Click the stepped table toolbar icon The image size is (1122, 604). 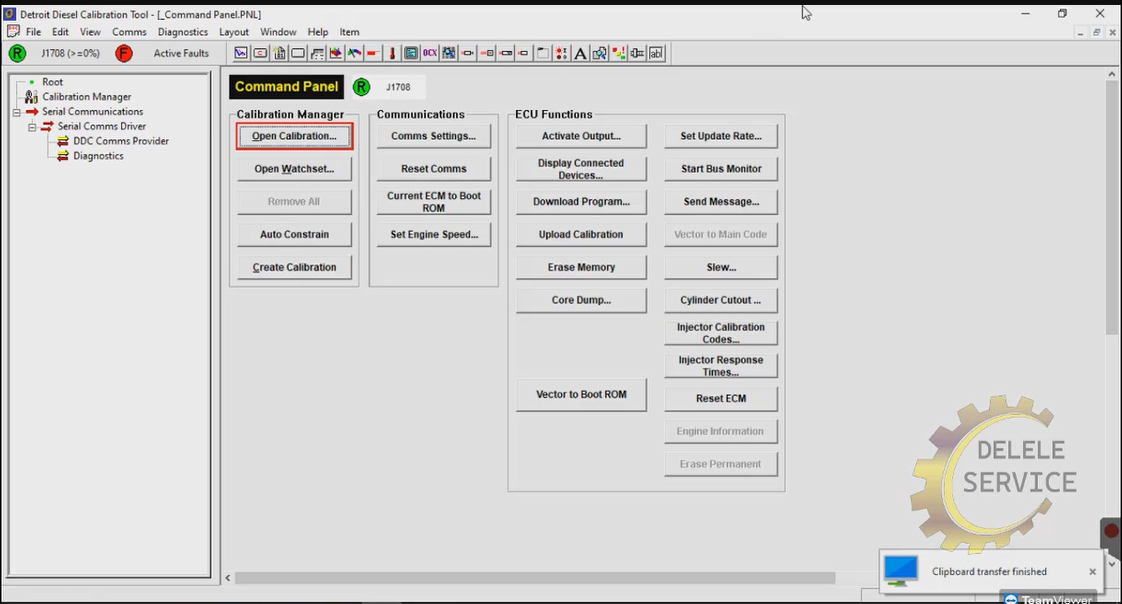coord(317,53)
